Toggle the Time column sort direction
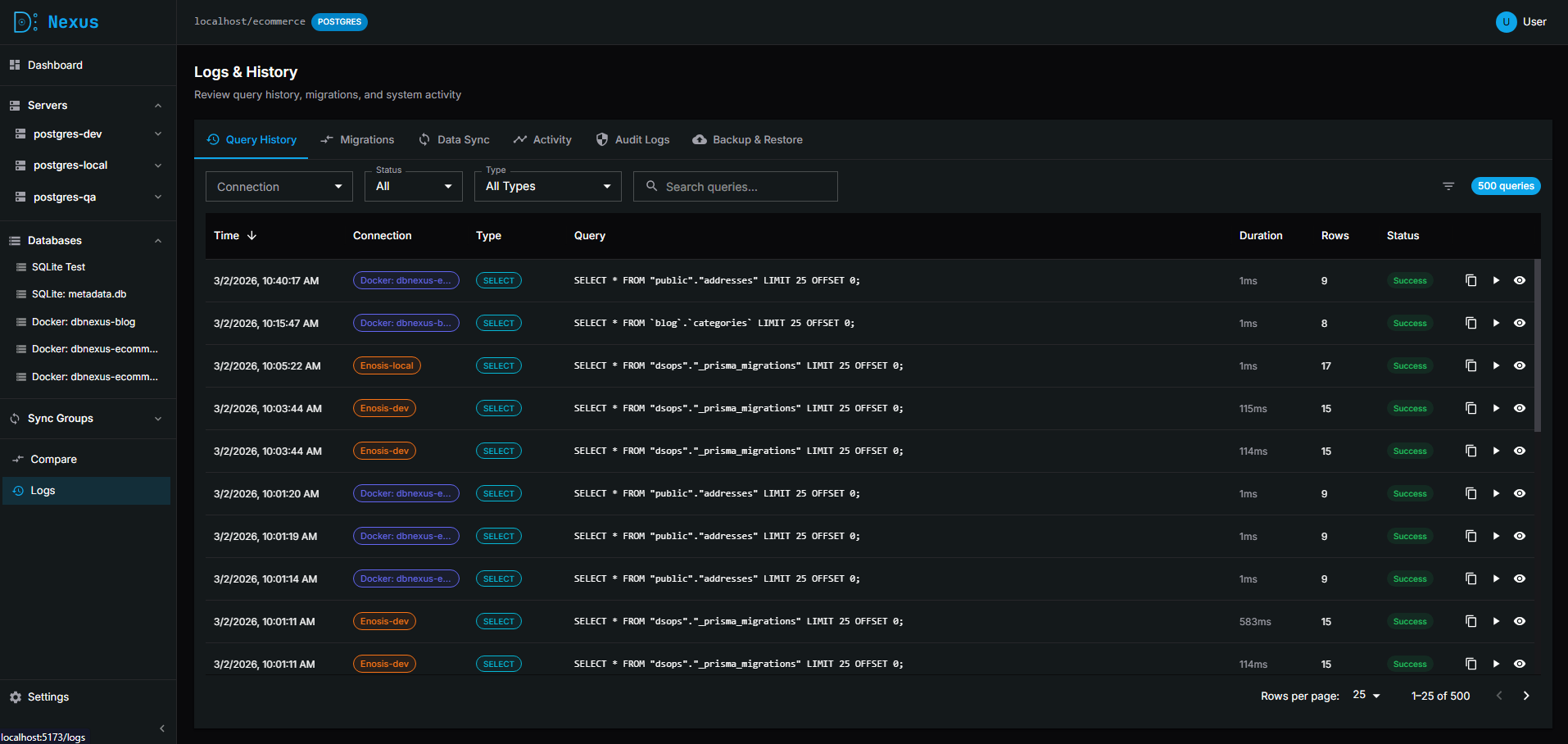Image resolution: width=1568 pixels, height=744 pixels. 250,235
